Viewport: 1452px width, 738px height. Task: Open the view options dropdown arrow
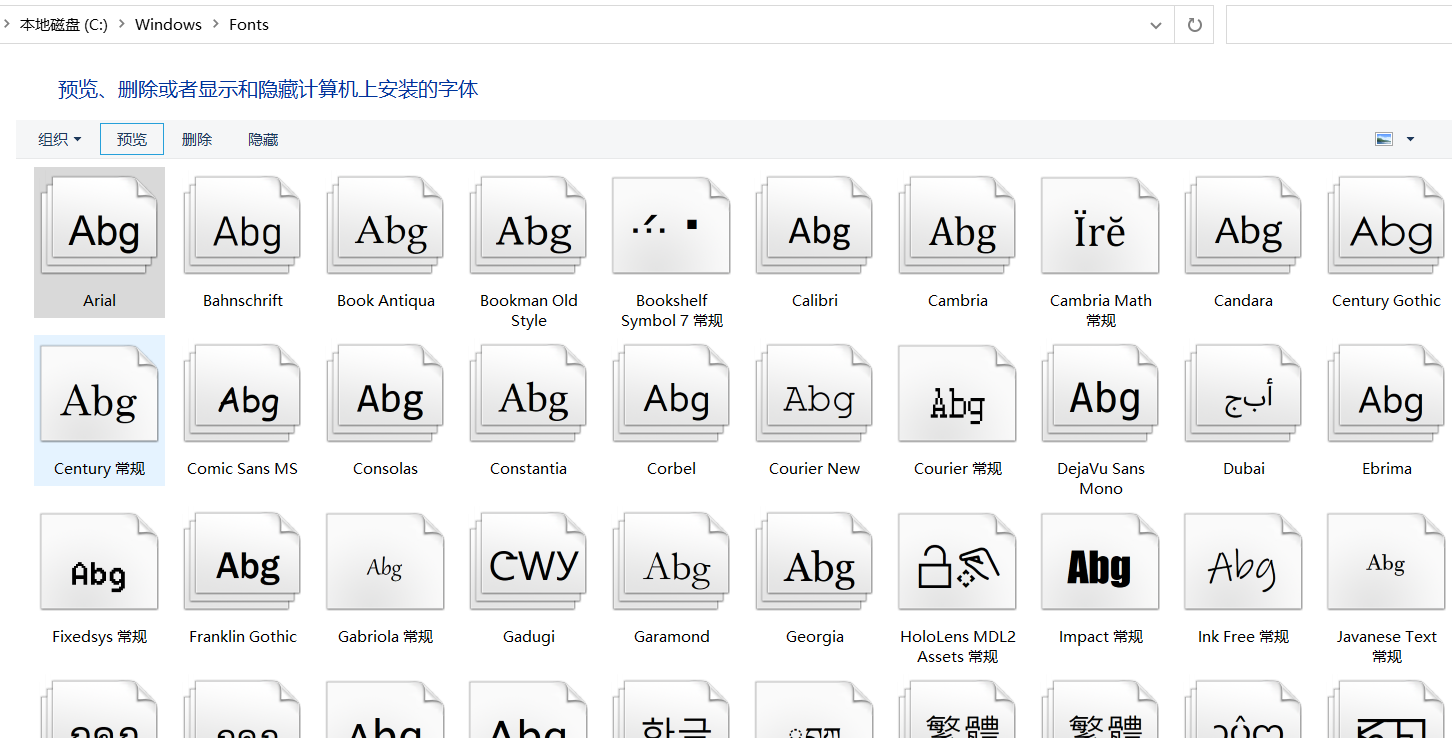click(x=1410, y=139)
